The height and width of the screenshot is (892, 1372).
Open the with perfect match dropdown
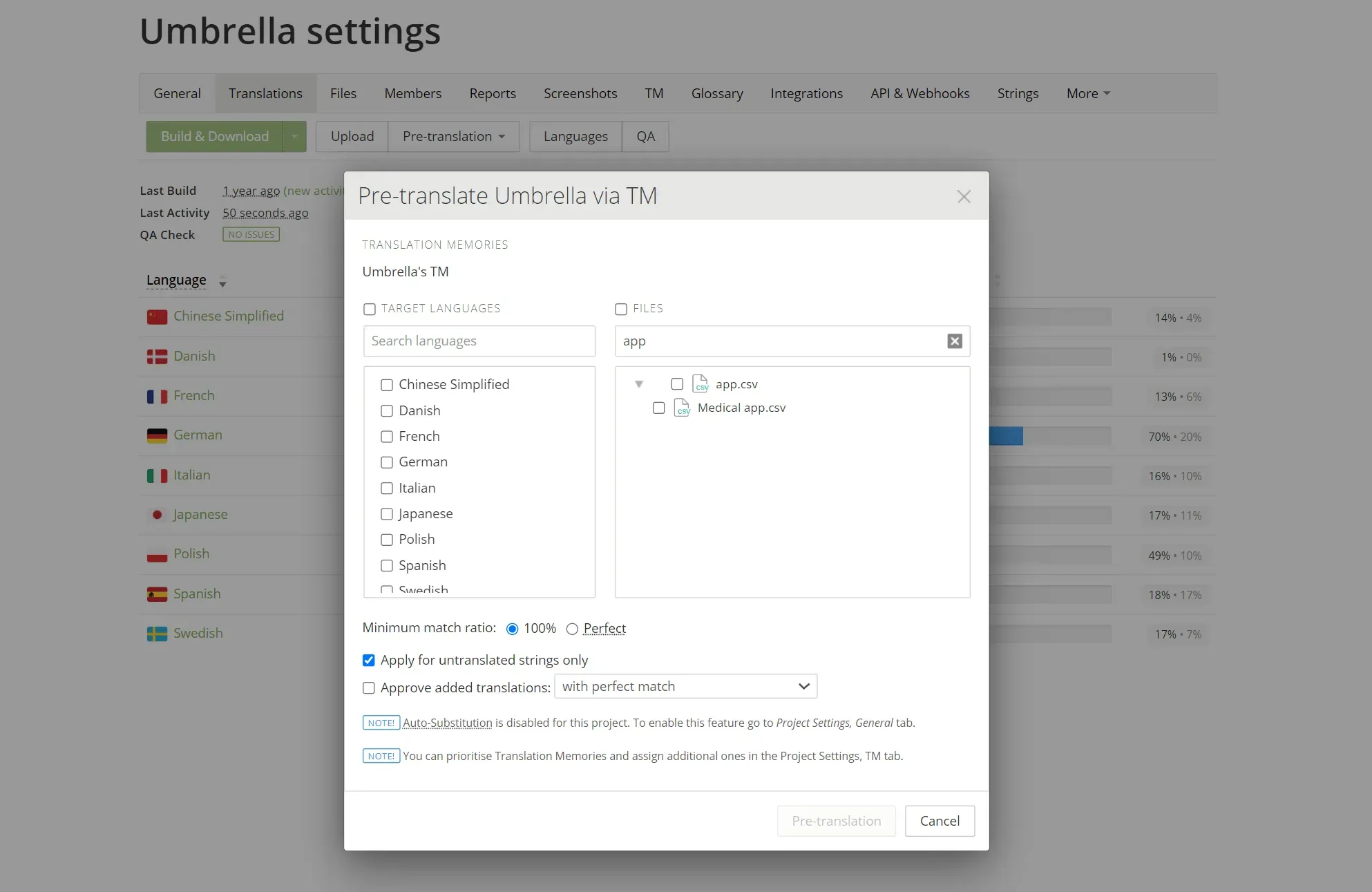[685, 686]
